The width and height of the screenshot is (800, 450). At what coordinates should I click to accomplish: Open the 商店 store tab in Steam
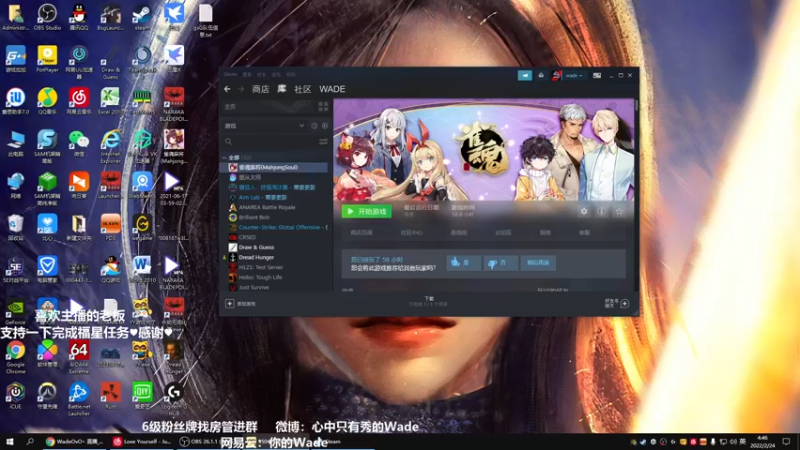point(260,89)
